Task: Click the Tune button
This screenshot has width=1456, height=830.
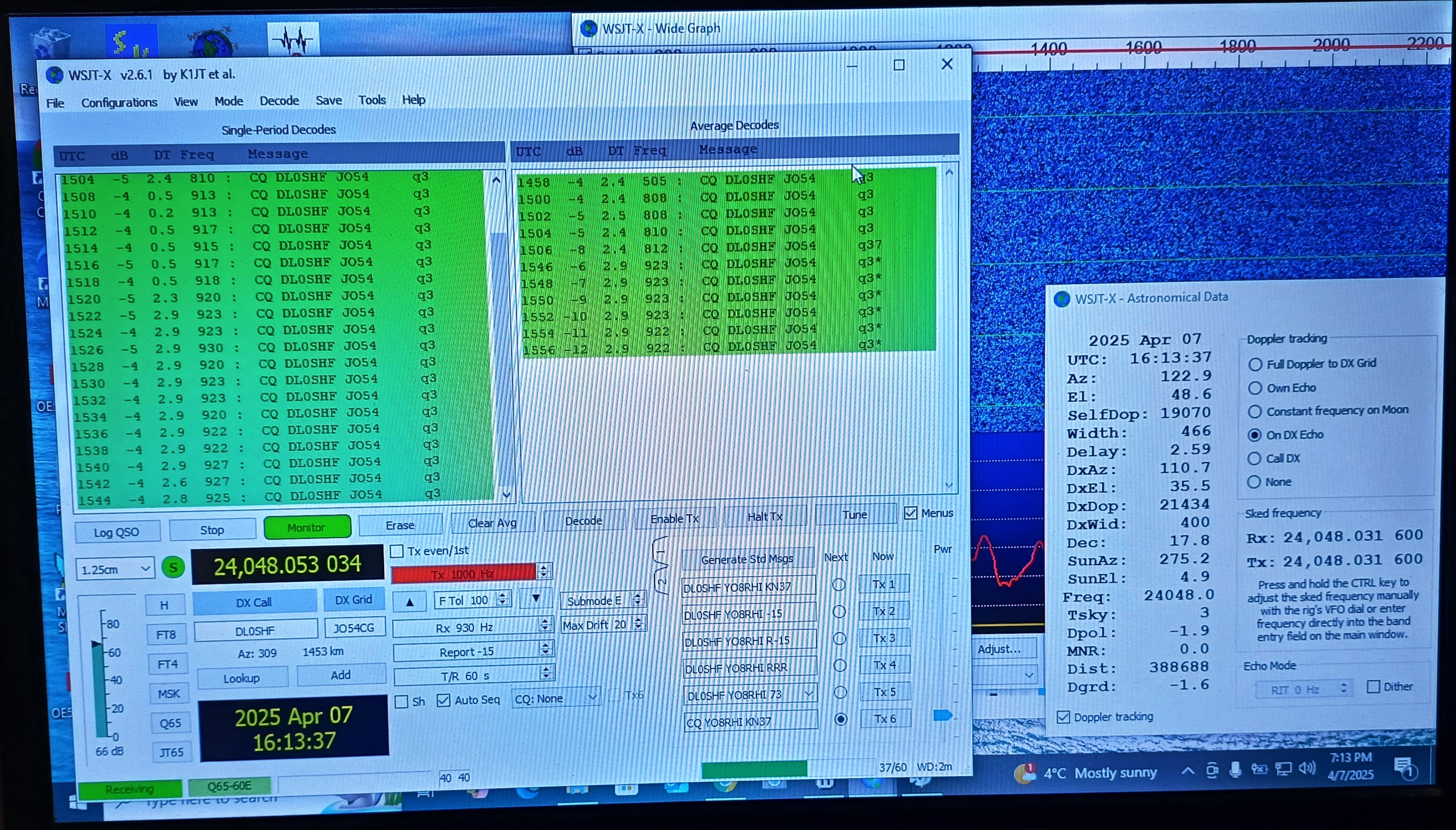Action: pyautogui.click(x=855, y=514)
